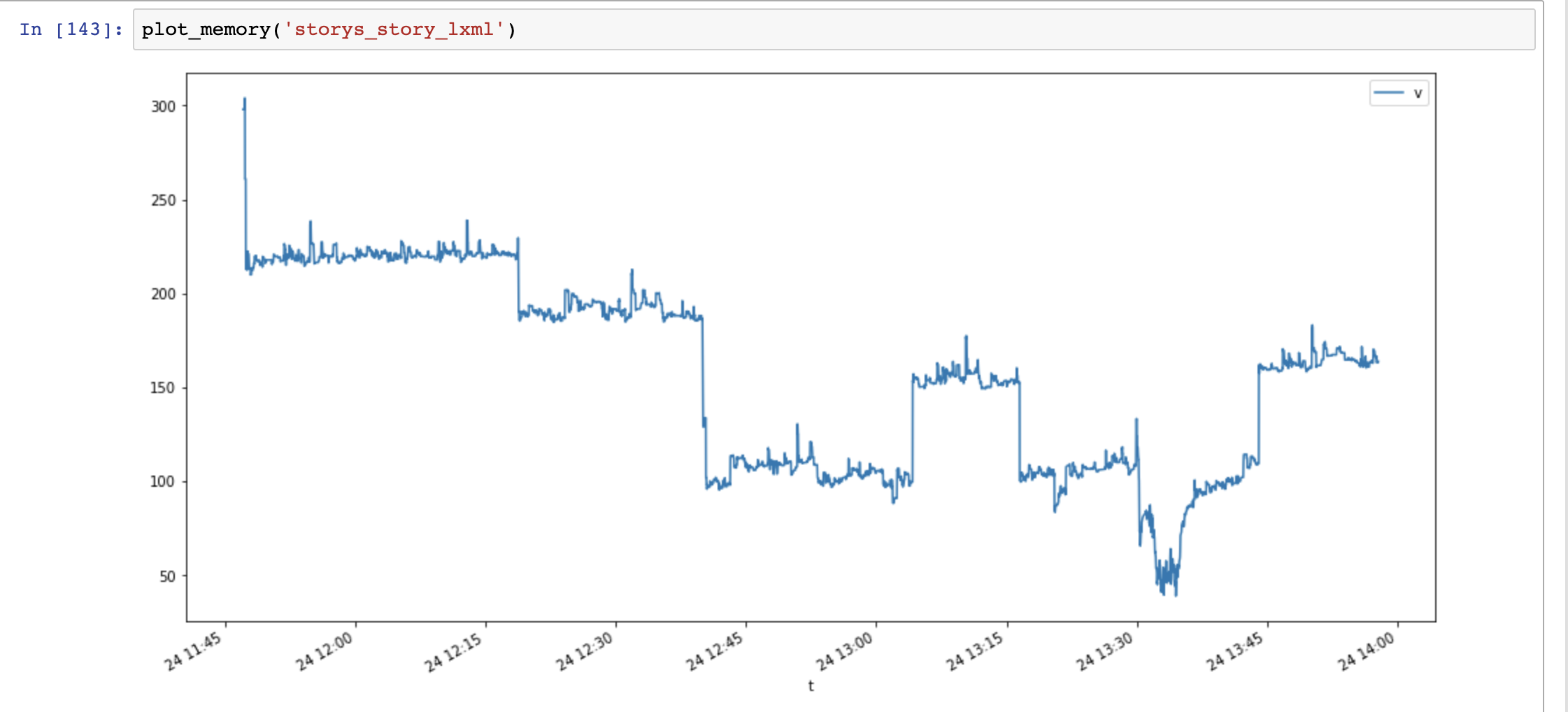Viewport: 1568px width, 712px height.
Task: Select the blue line sample in legend
Action: coord(1388,92)
